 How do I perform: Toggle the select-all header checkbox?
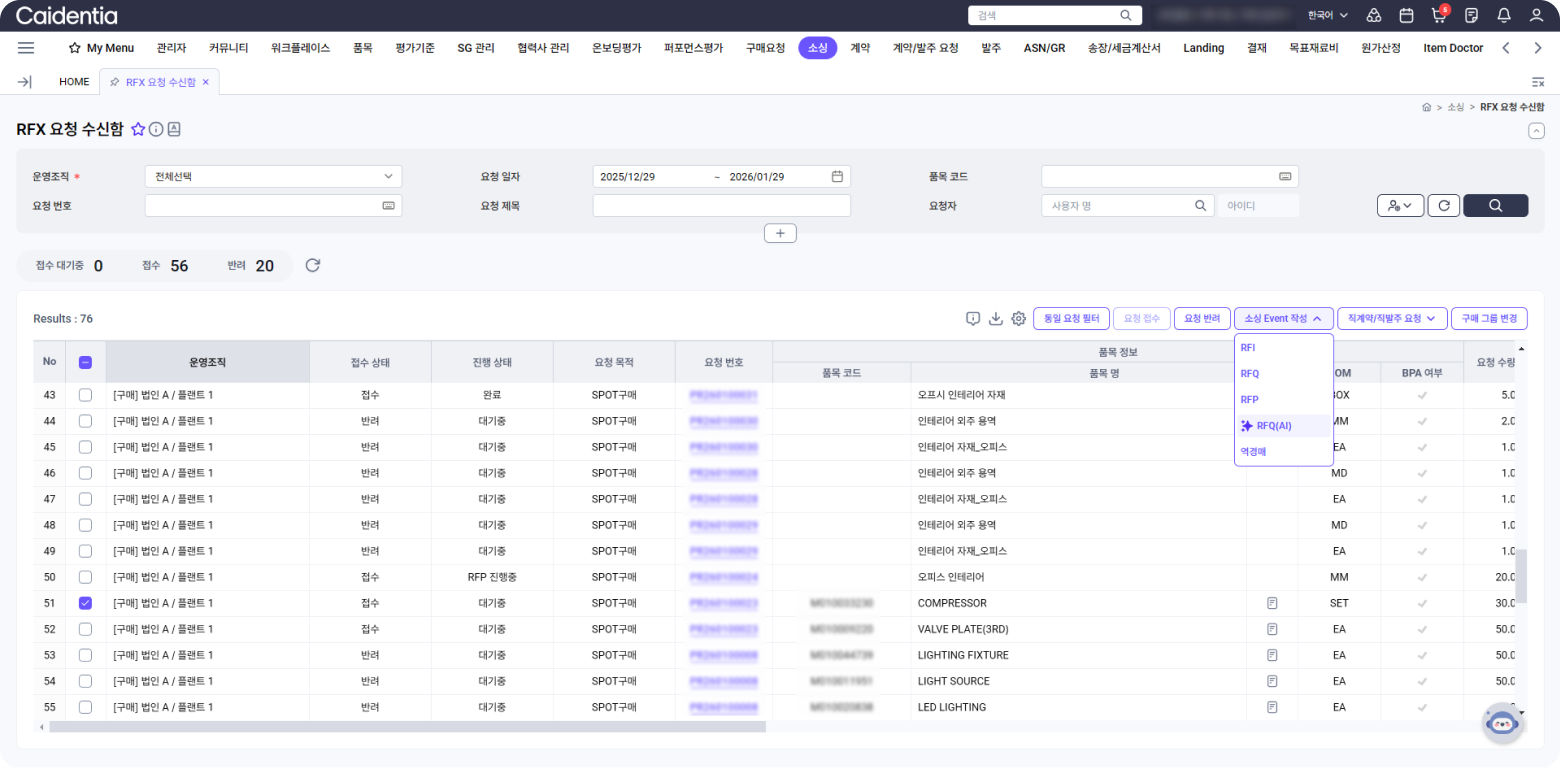point(85,362)
